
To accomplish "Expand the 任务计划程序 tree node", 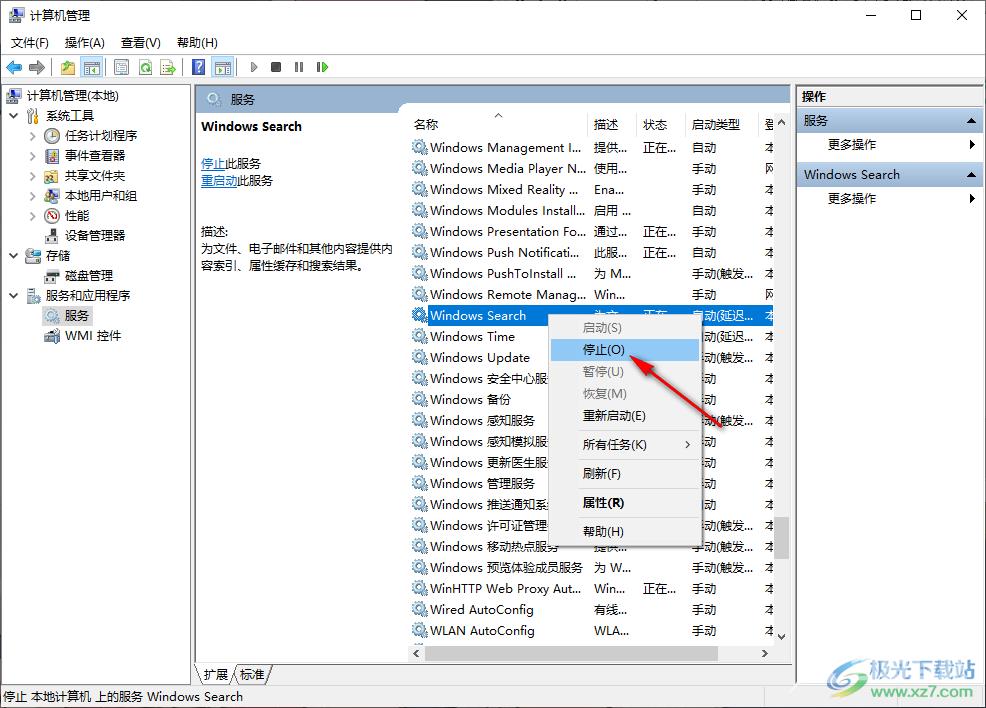I will point(32,136).
